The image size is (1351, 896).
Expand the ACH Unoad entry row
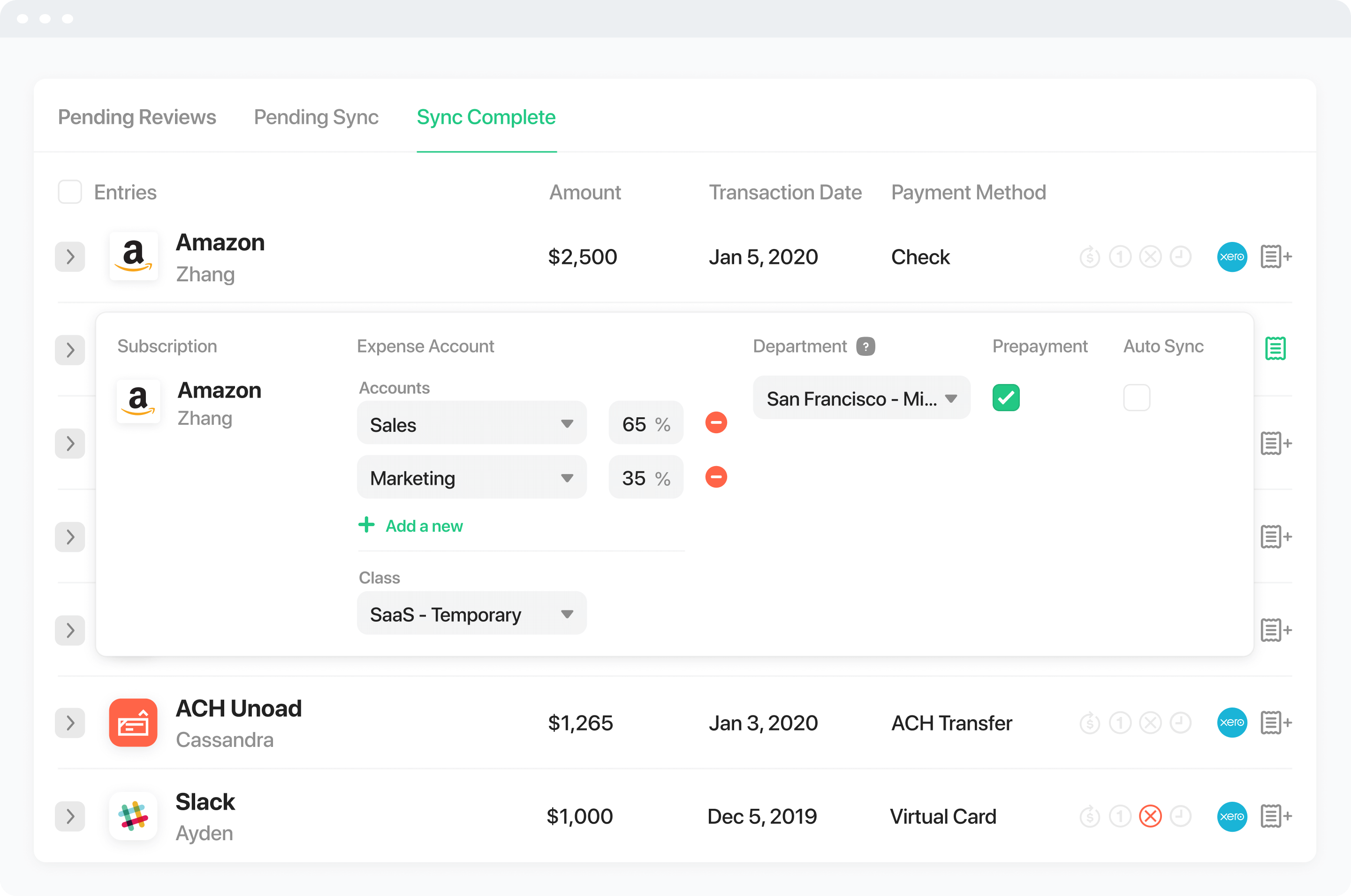[x=70, y=723]
